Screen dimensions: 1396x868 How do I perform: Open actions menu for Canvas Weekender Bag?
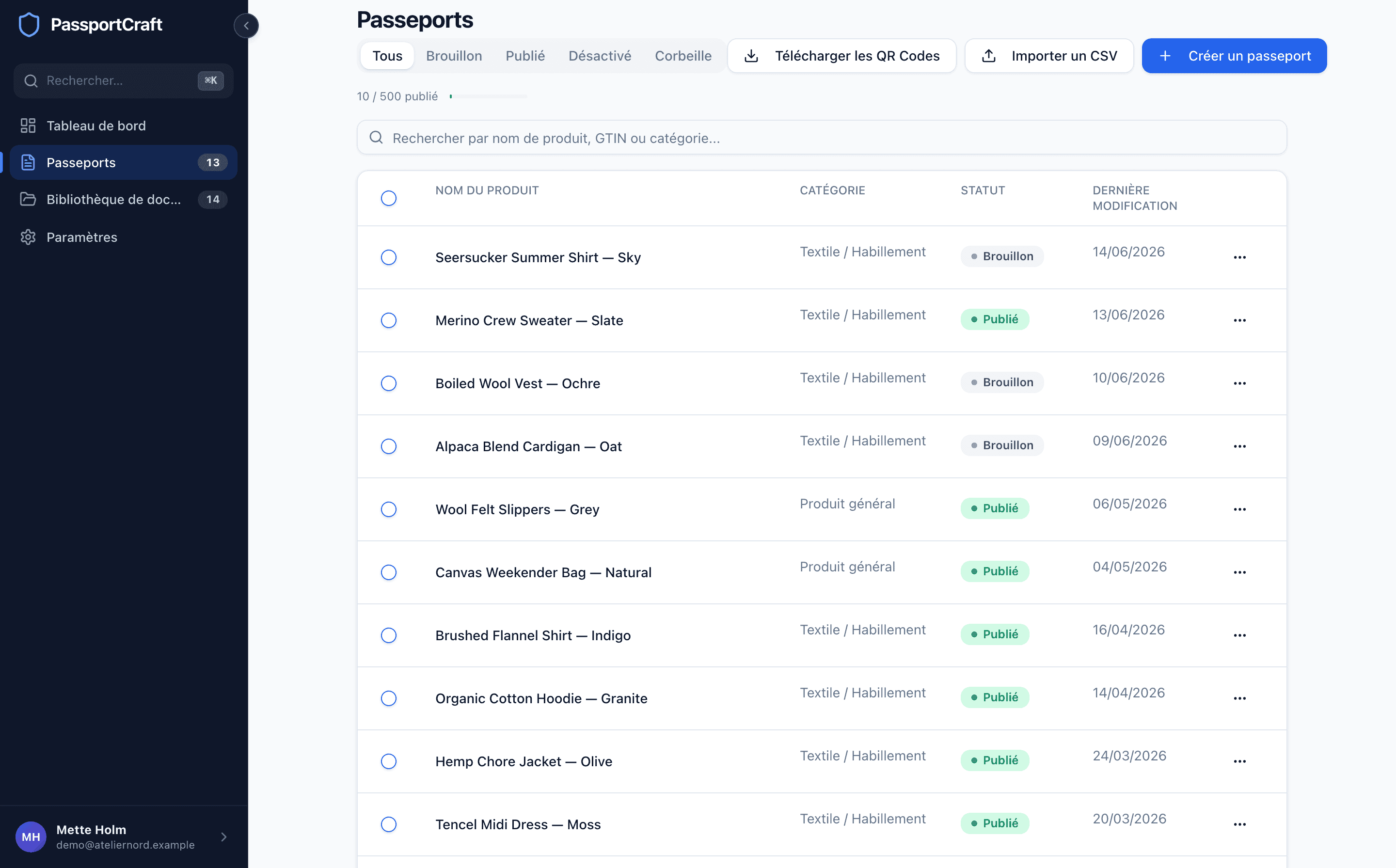[1240, 572]
